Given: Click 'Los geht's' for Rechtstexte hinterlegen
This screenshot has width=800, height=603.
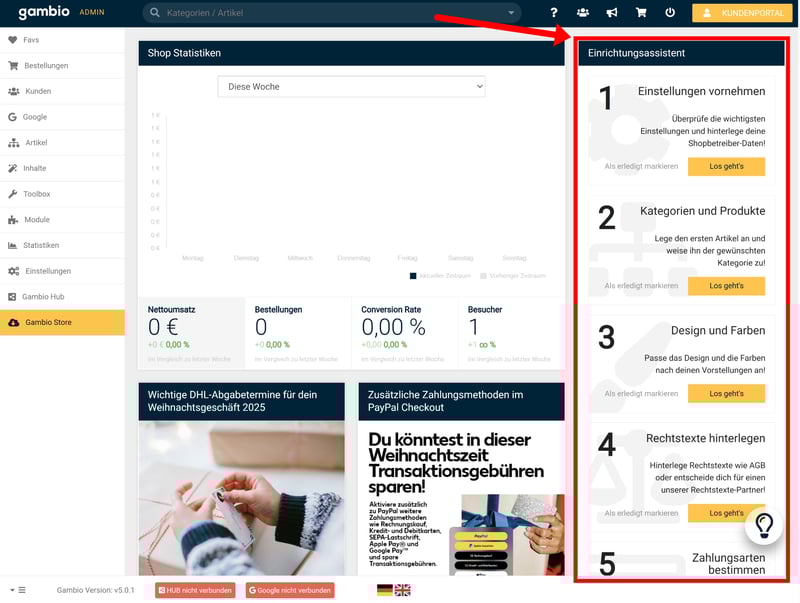Looking at the screenshot, I should pos(726,513).
